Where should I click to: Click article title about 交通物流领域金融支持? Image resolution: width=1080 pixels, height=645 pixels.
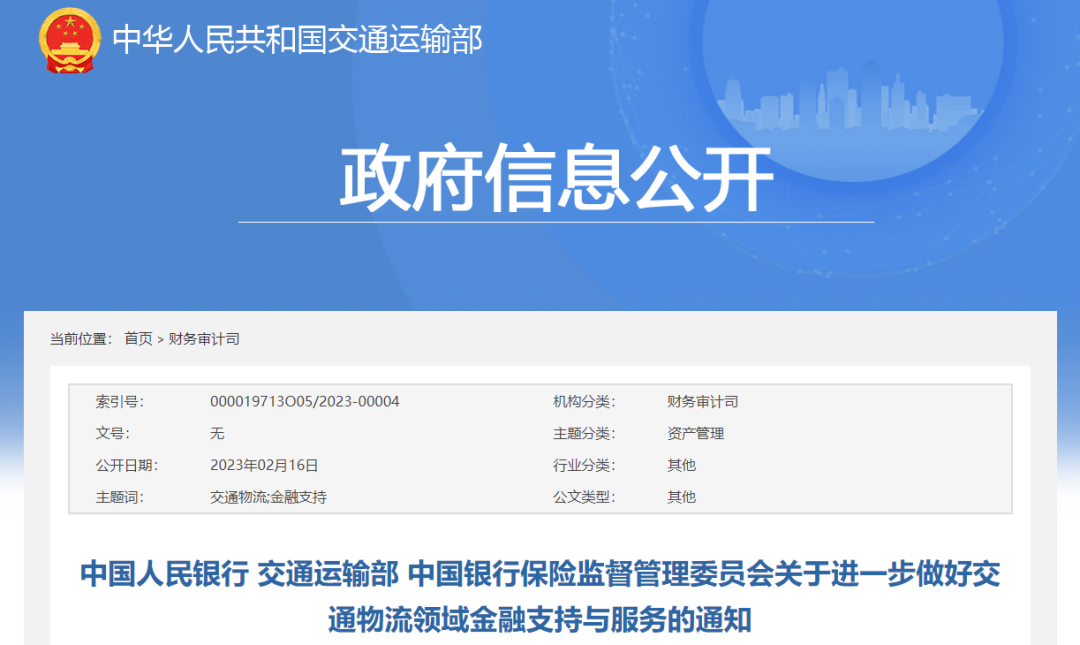(540, 597)
